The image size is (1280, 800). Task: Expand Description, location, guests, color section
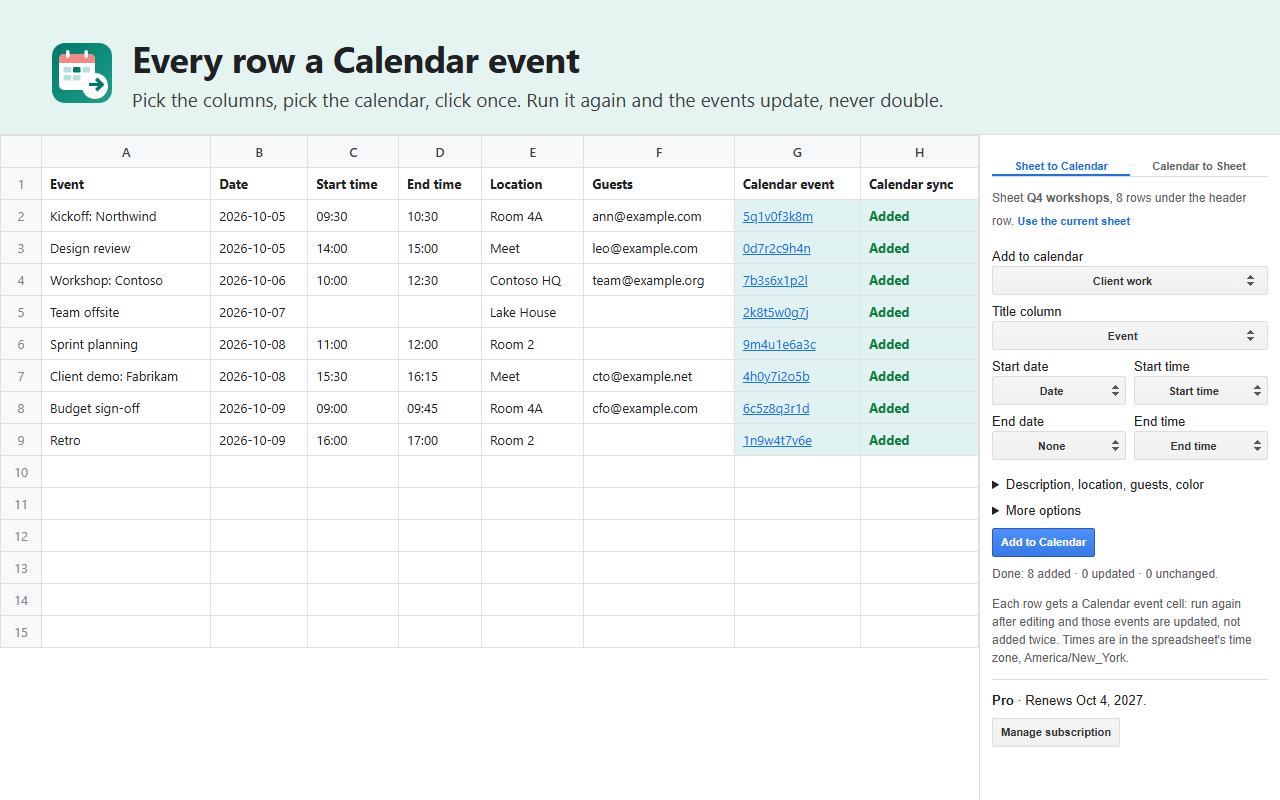tap(1098, 485)
